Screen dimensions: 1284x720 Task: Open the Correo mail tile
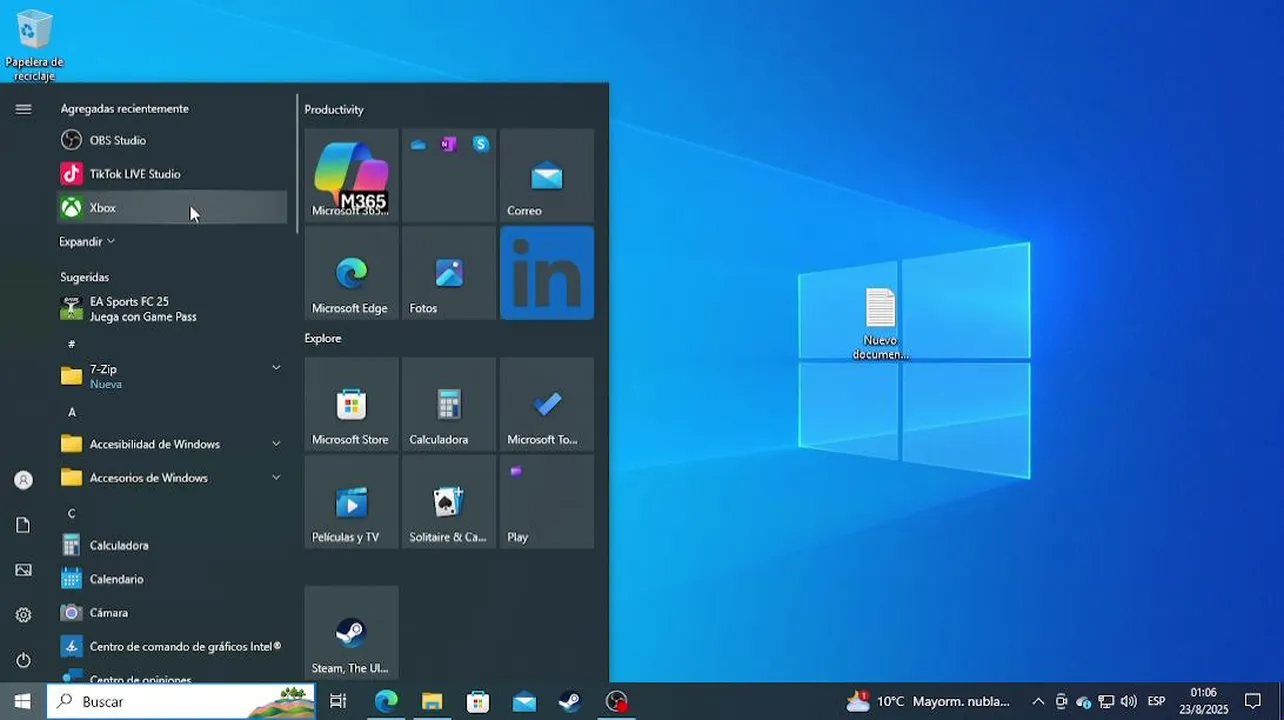[547, 175]
